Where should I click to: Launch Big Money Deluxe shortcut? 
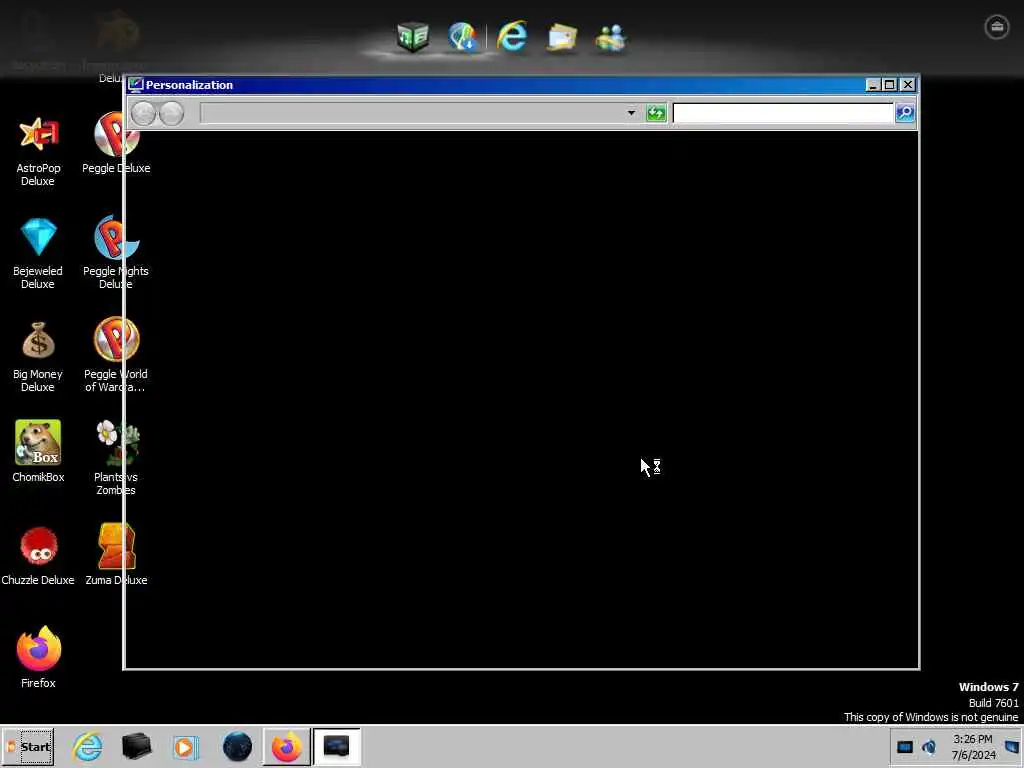pos(38,357)
